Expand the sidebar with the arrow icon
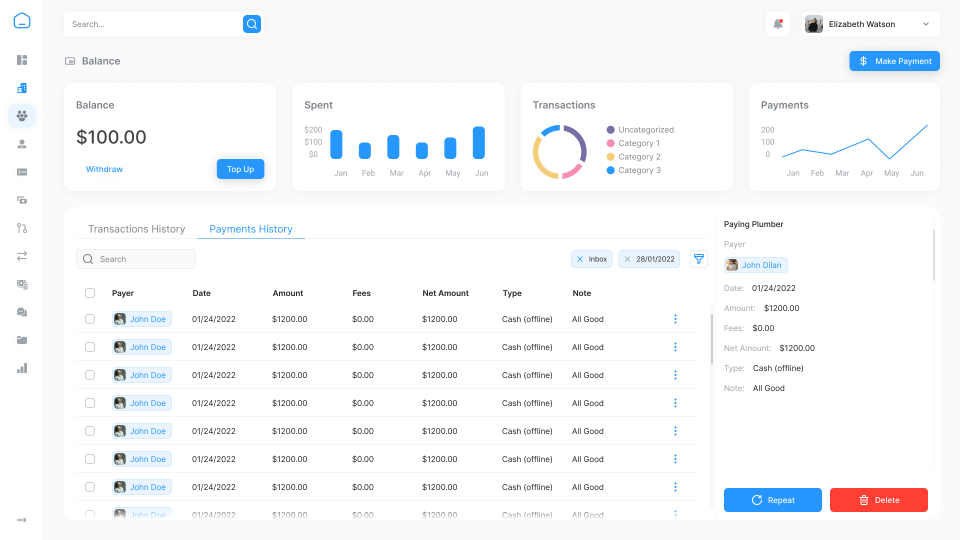Image resolution: width=960 pixels, height=540 pixels. 22,520
